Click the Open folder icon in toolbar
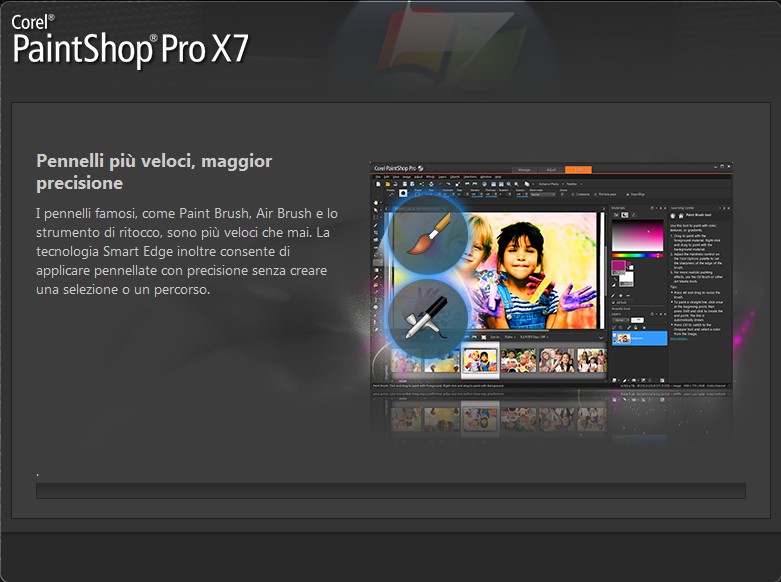Screen dimensions: 781x582 [x=387, y=184]
